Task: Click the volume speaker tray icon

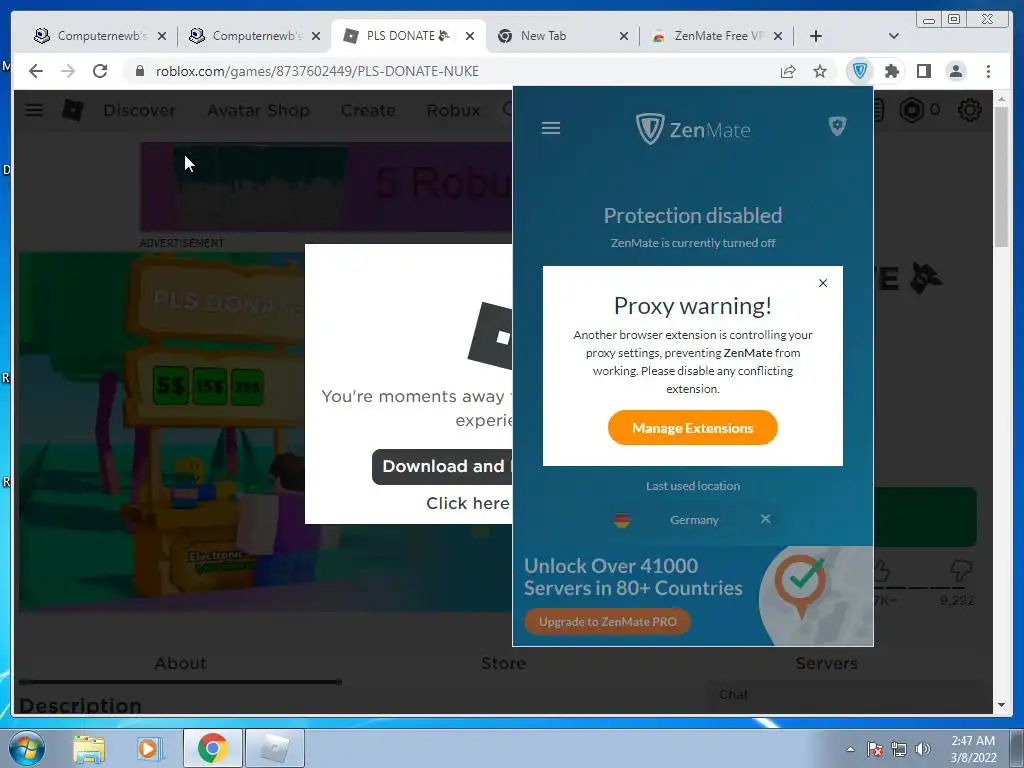Action: 922,749
